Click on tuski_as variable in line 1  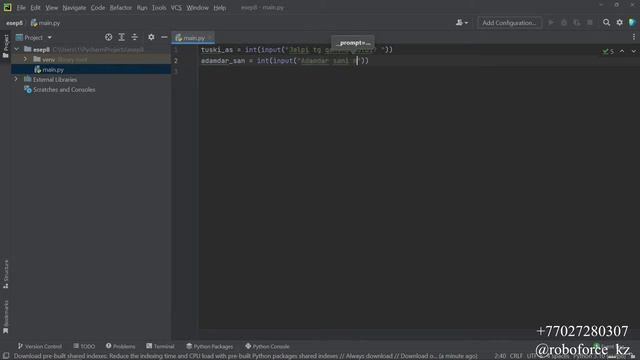tap(217, 50)
